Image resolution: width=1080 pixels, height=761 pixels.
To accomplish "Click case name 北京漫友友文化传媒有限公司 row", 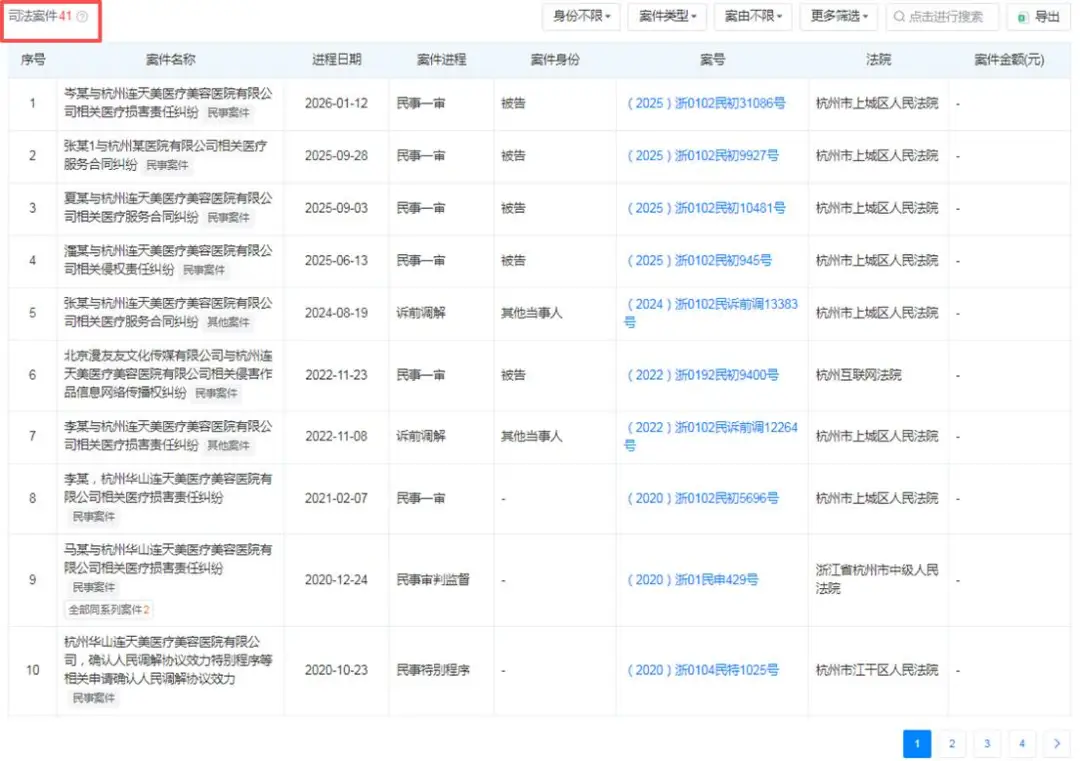I will pyautogui.click(x=168, y=374).
